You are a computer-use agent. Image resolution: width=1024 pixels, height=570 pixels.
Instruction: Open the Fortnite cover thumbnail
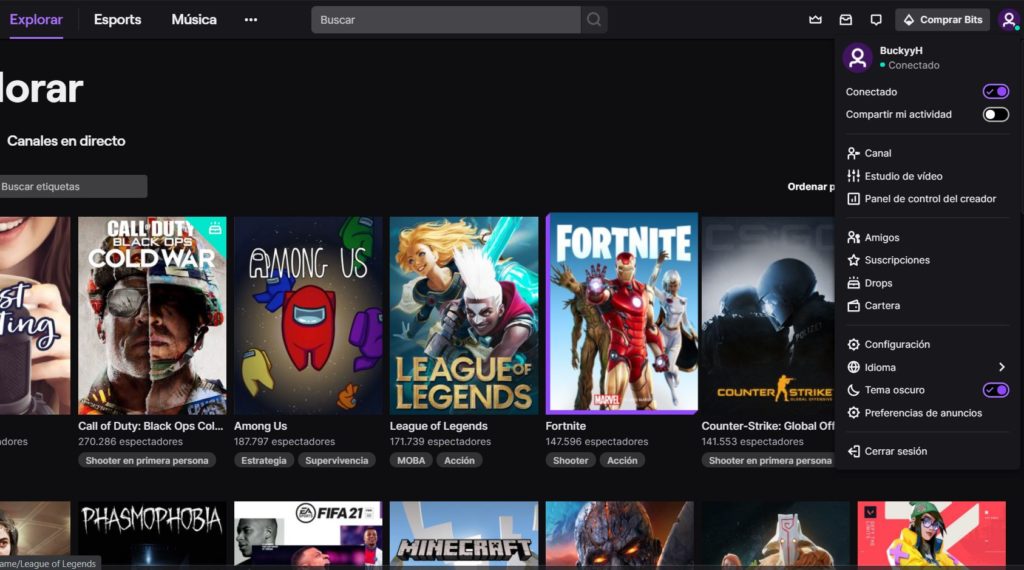coord(622,313)
